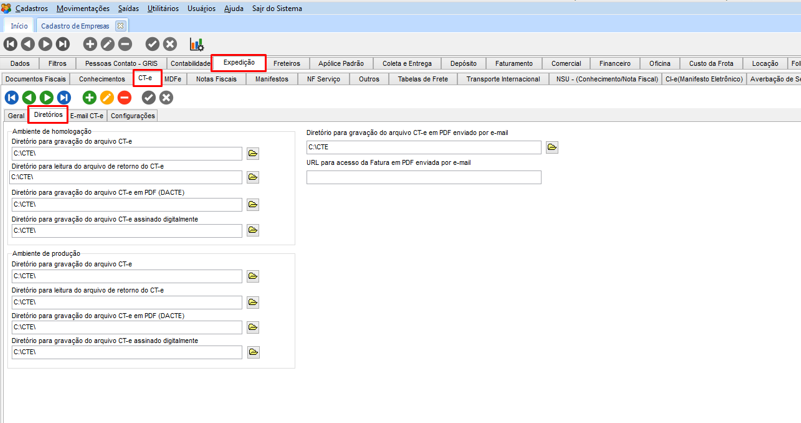Delete record with gray minus icon
This screenshot has height=423, width=801.
(x=125, y=44)
